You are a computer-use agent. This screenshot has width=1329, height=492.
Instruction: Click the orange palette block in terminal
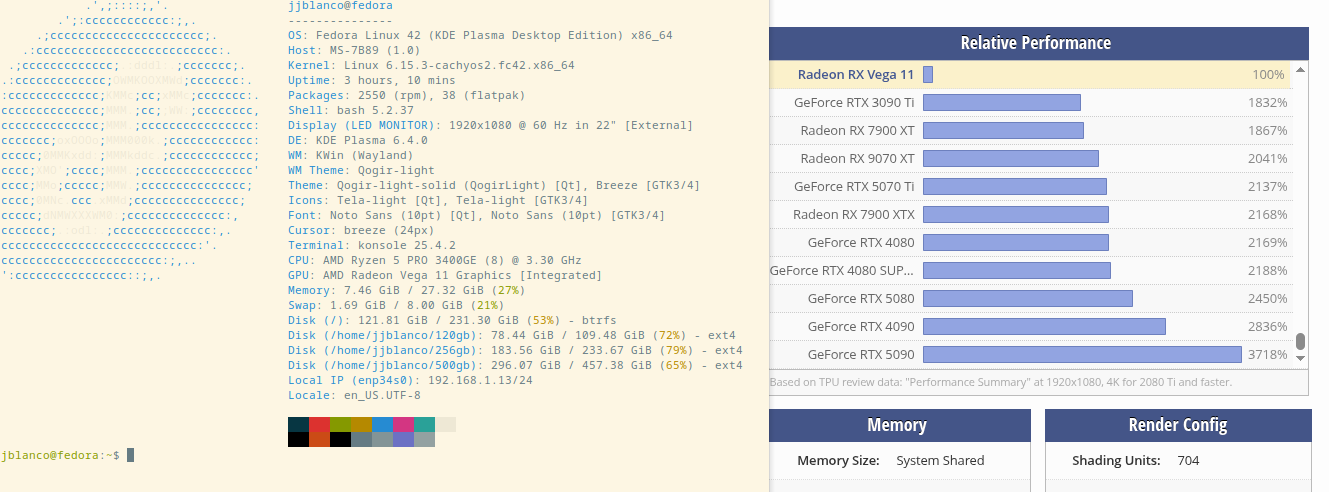[x=319, y=439]
